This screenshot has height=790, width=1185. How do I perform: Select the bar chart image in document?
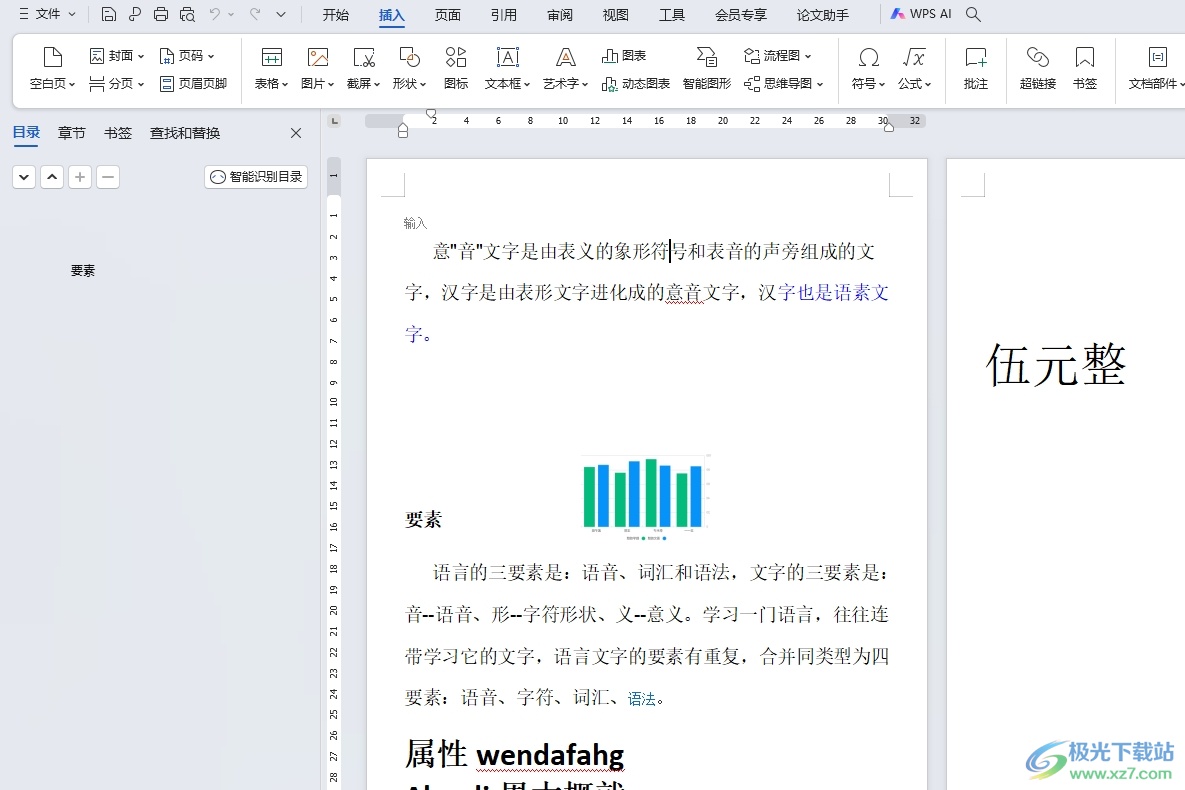coord(646,497)
